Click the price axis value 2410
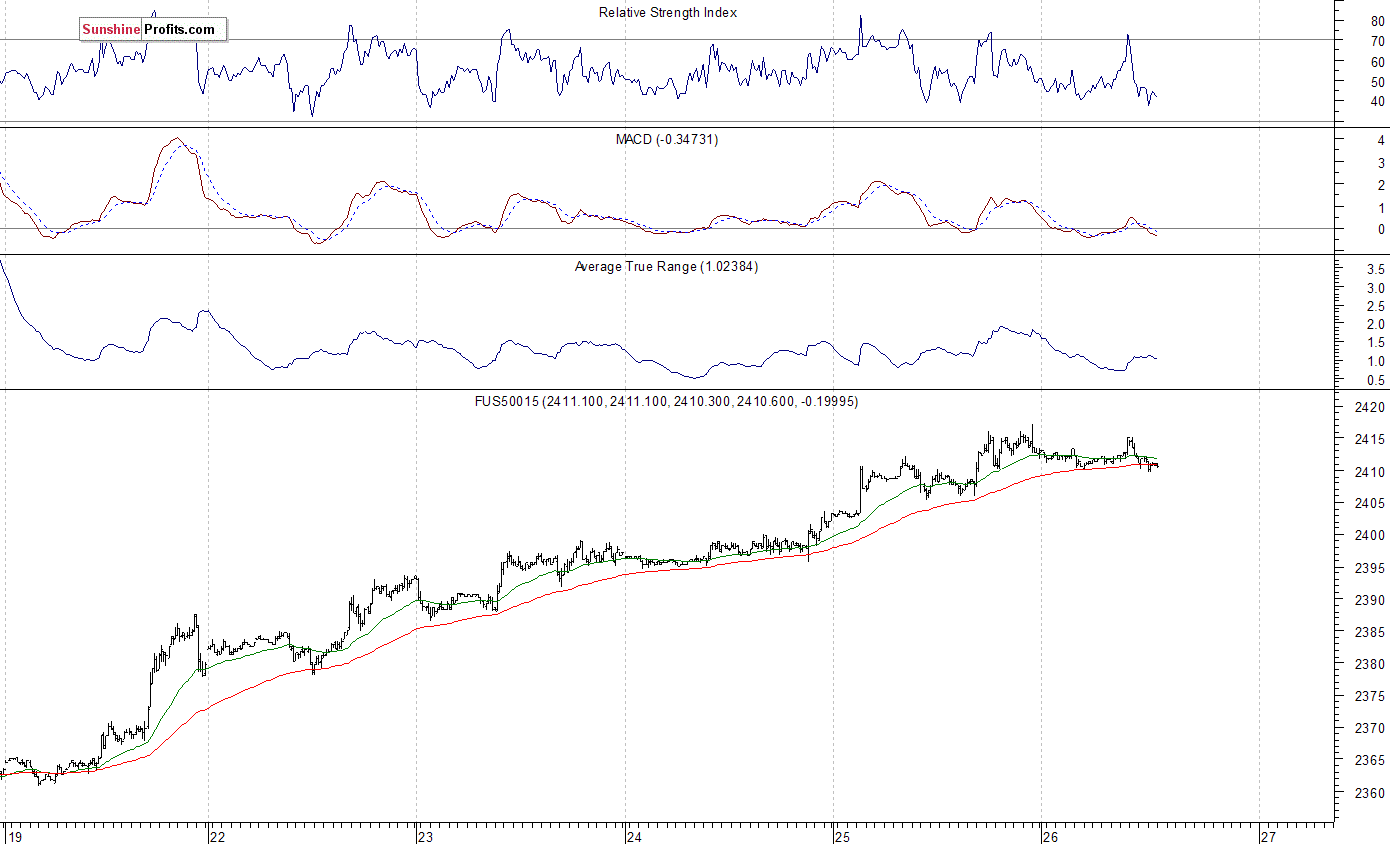The height and width of the screenshot is (844, 1390). pos(1371,472)
